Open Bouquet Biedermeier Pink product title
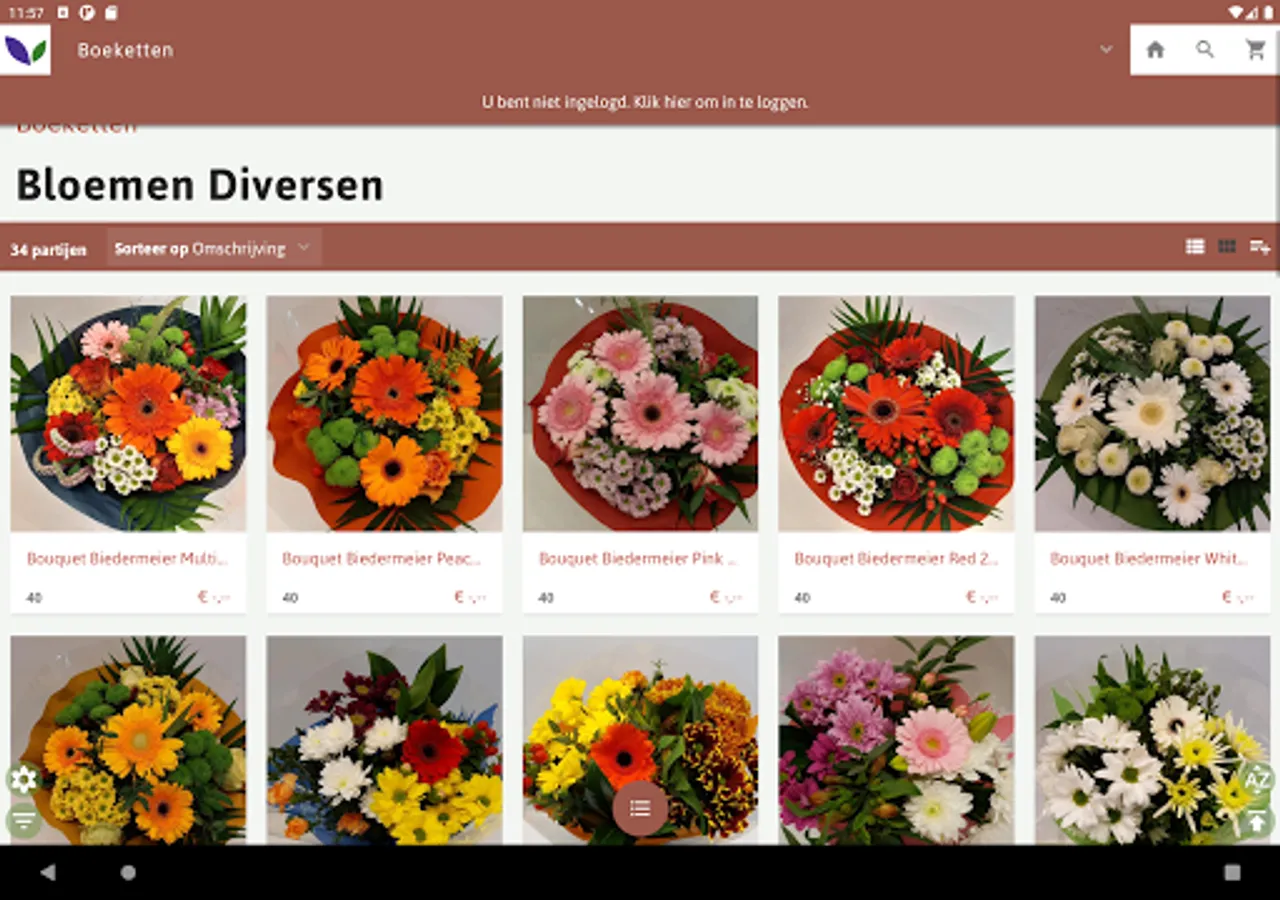Screen dimensions: 1280x900 coord(638,559)
